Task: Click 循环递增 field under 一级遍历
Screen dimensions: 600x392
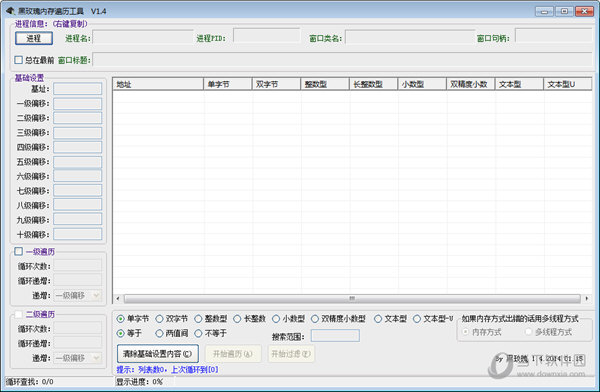Action: pos(78,280)
